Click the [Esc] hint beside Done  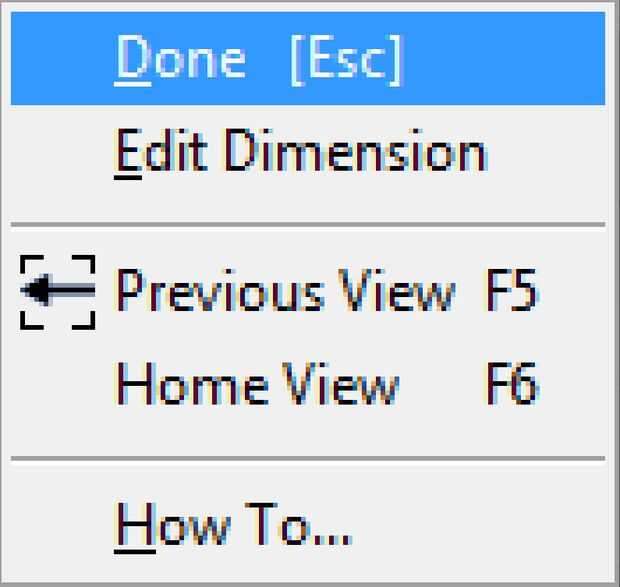[x=345, y=59]
